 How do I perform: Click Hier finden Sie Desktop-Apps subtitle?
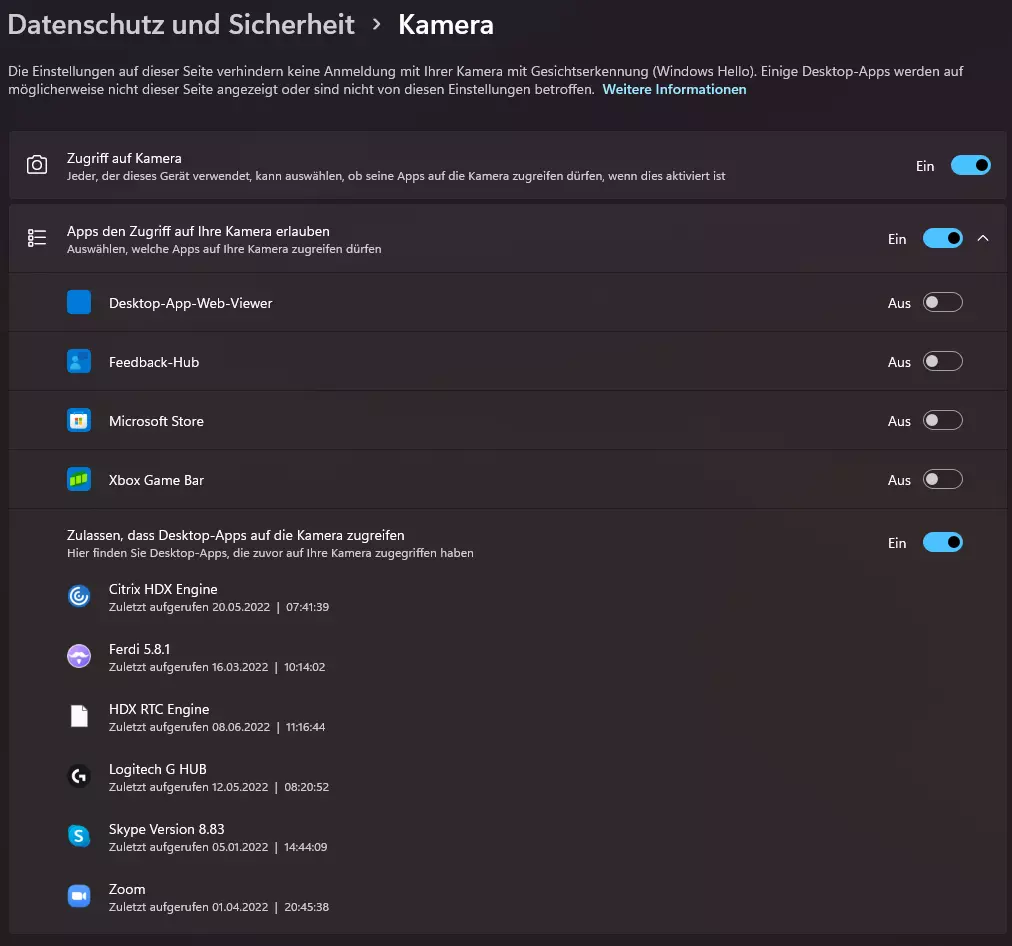tap(270, 553)
